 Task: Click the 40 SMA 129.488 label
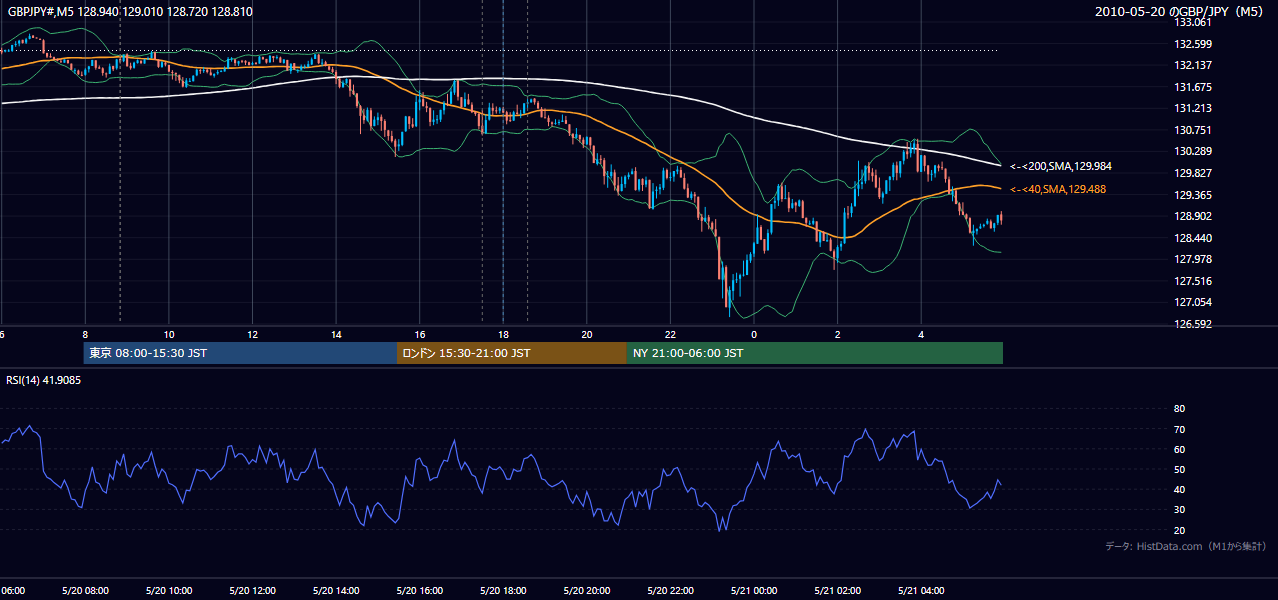(1058, 189)
